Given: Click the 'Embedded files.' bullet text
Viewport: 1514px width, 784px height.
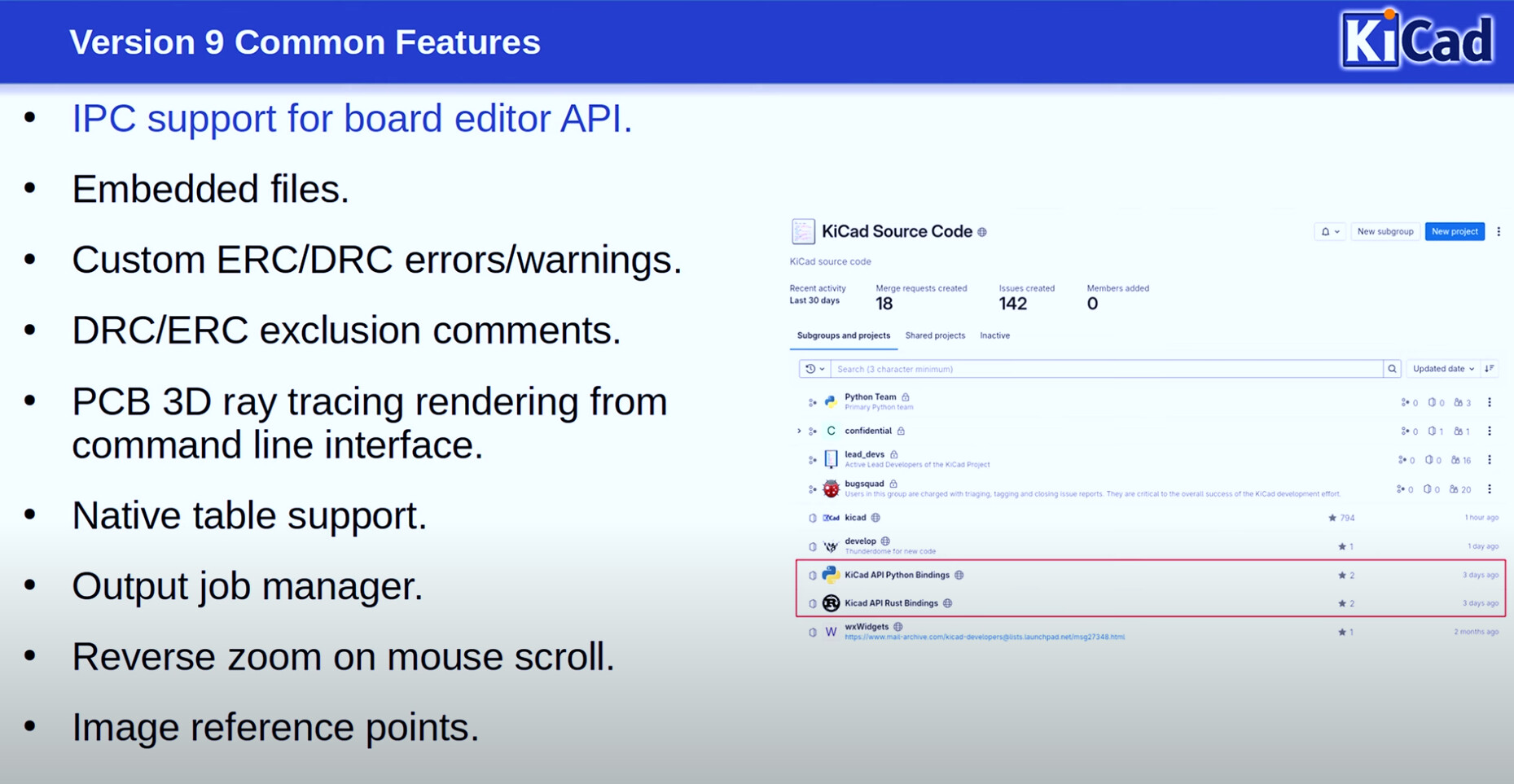Looking at the screenshot, I should click(x=210, y=189).
